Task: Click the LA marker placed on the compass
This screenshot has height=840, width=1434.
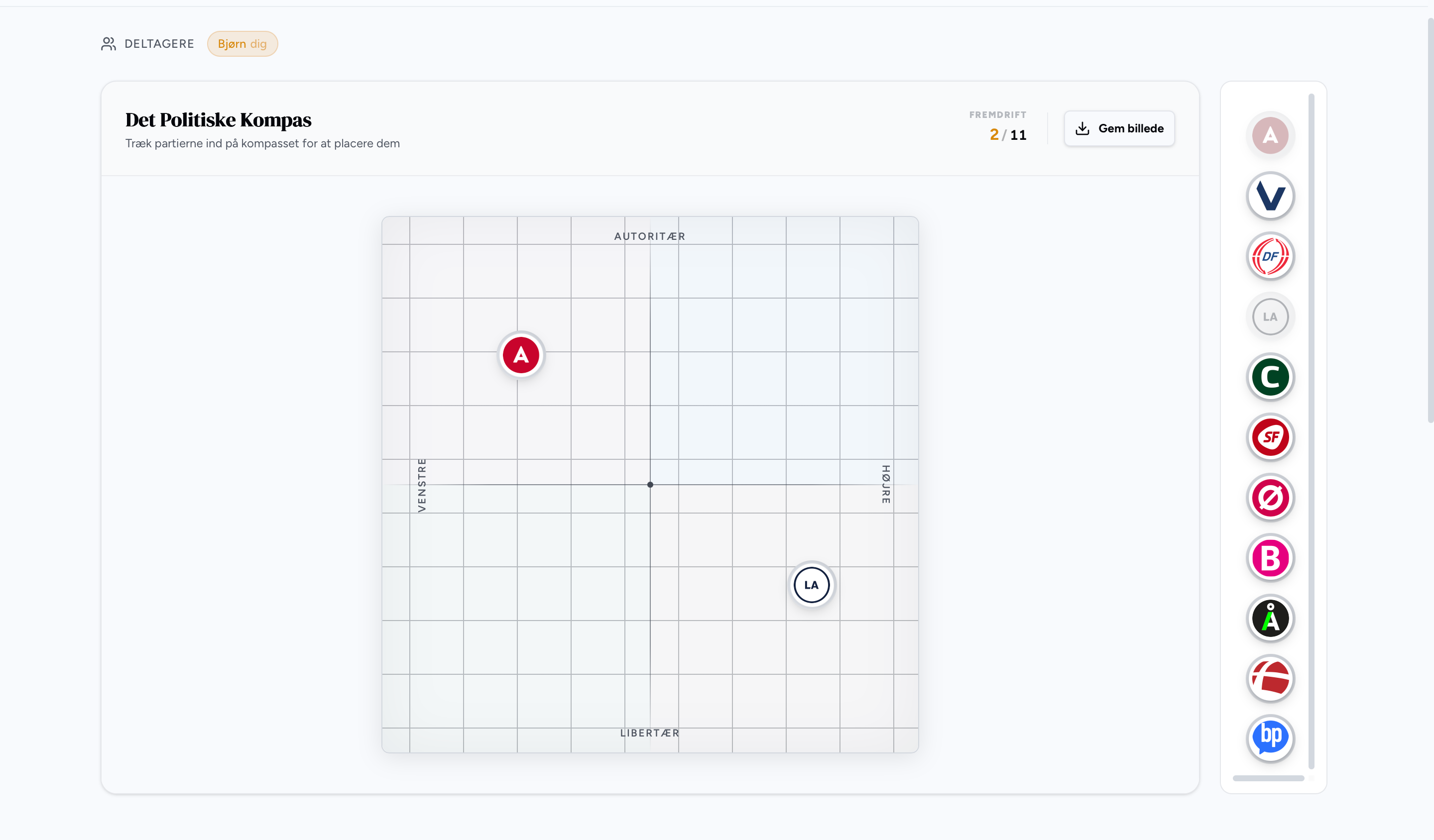Action: (812, 585)
